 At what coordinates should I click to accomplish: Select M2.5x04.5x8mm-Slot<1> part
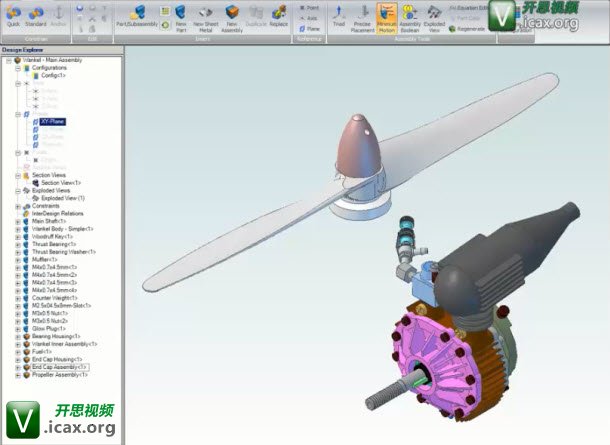(61, 306)
